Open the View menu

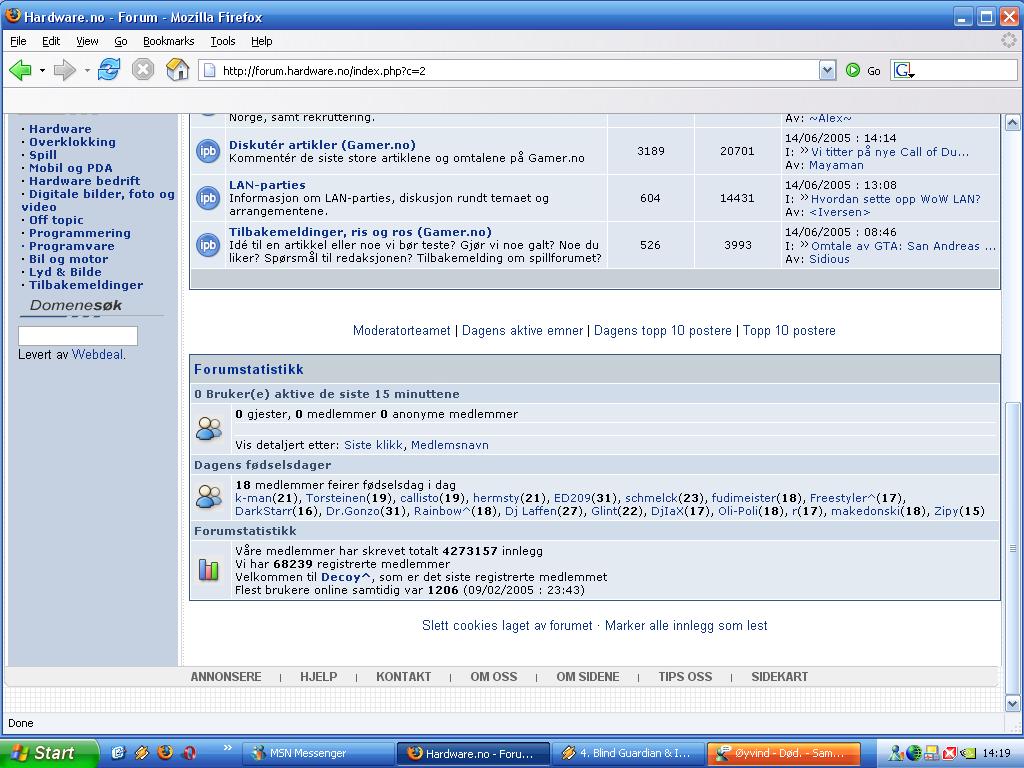[87, 41]
